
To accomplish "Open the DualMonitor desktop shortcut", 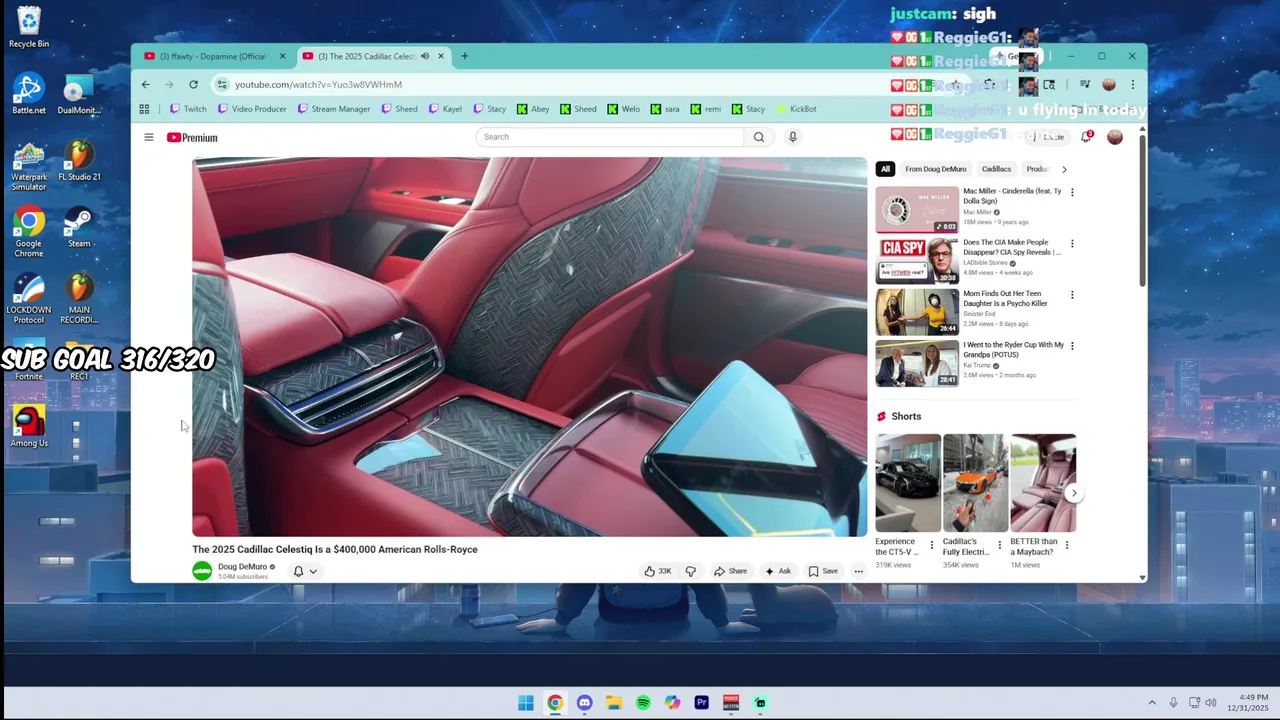I will 79,95.
